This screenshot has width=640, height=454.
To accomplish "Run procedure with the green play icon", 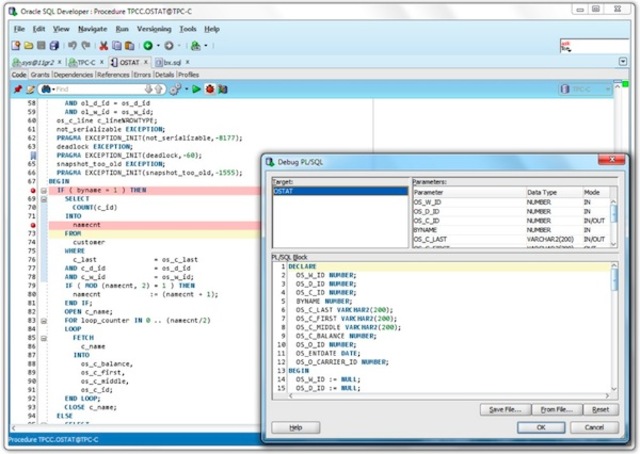I will [x=196, y=89].
